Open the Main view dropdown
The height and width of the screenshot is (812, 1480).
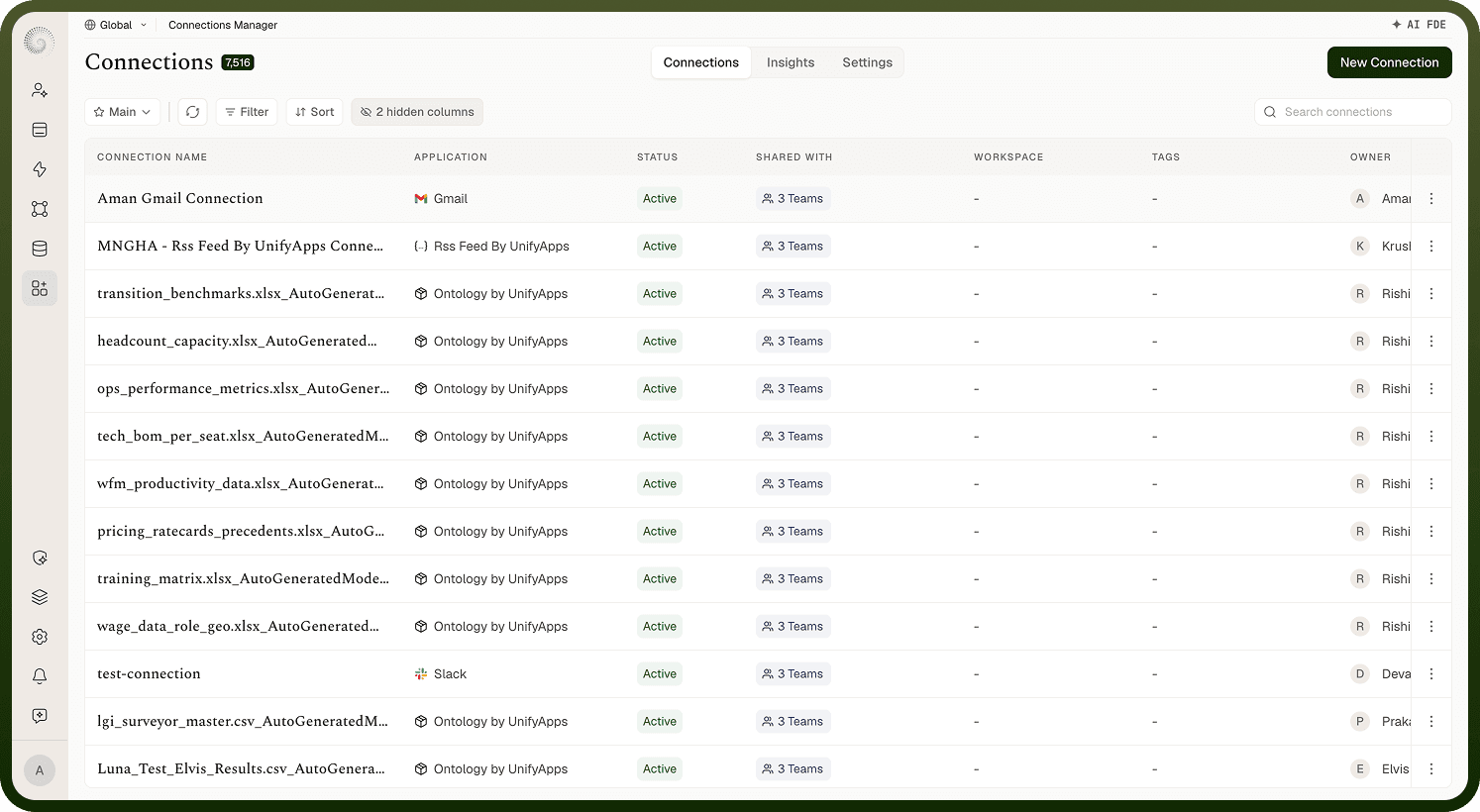point(122,112)
